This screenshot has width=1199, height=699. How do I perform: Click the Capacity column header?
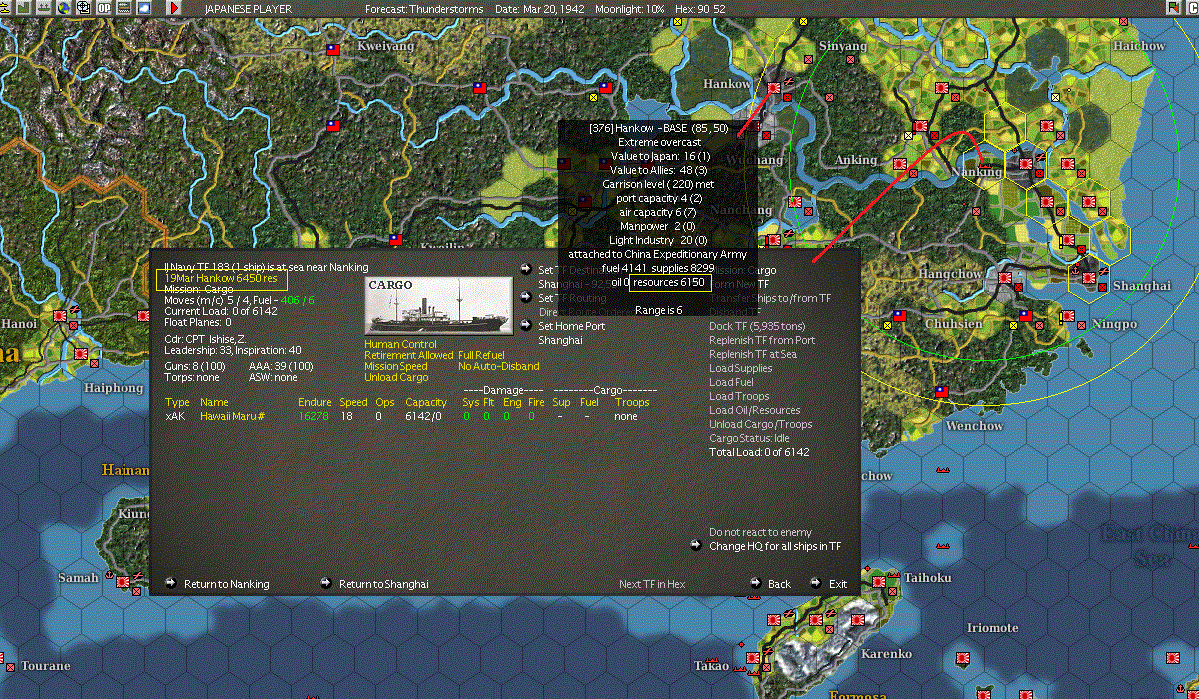[x=426, y=402]
